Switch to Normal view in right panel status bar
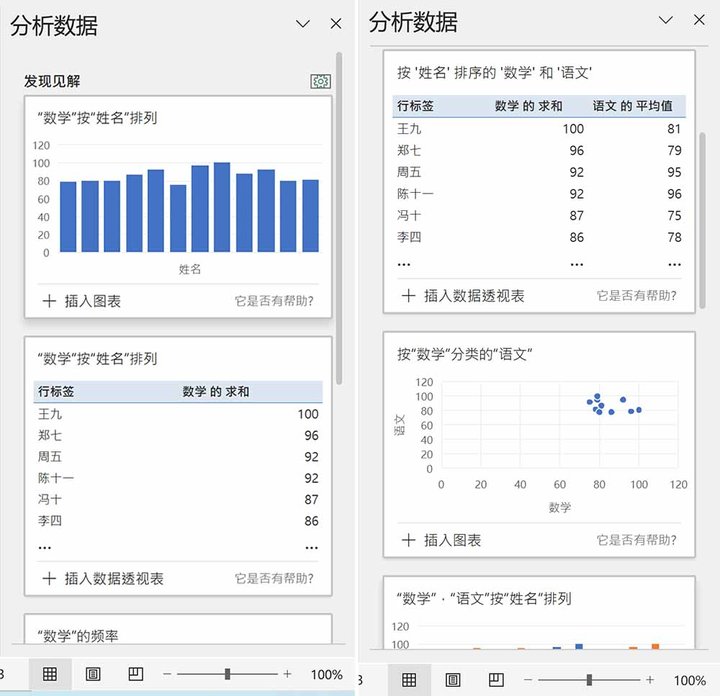Screen dimensions: 720x696 pos(409,680)
